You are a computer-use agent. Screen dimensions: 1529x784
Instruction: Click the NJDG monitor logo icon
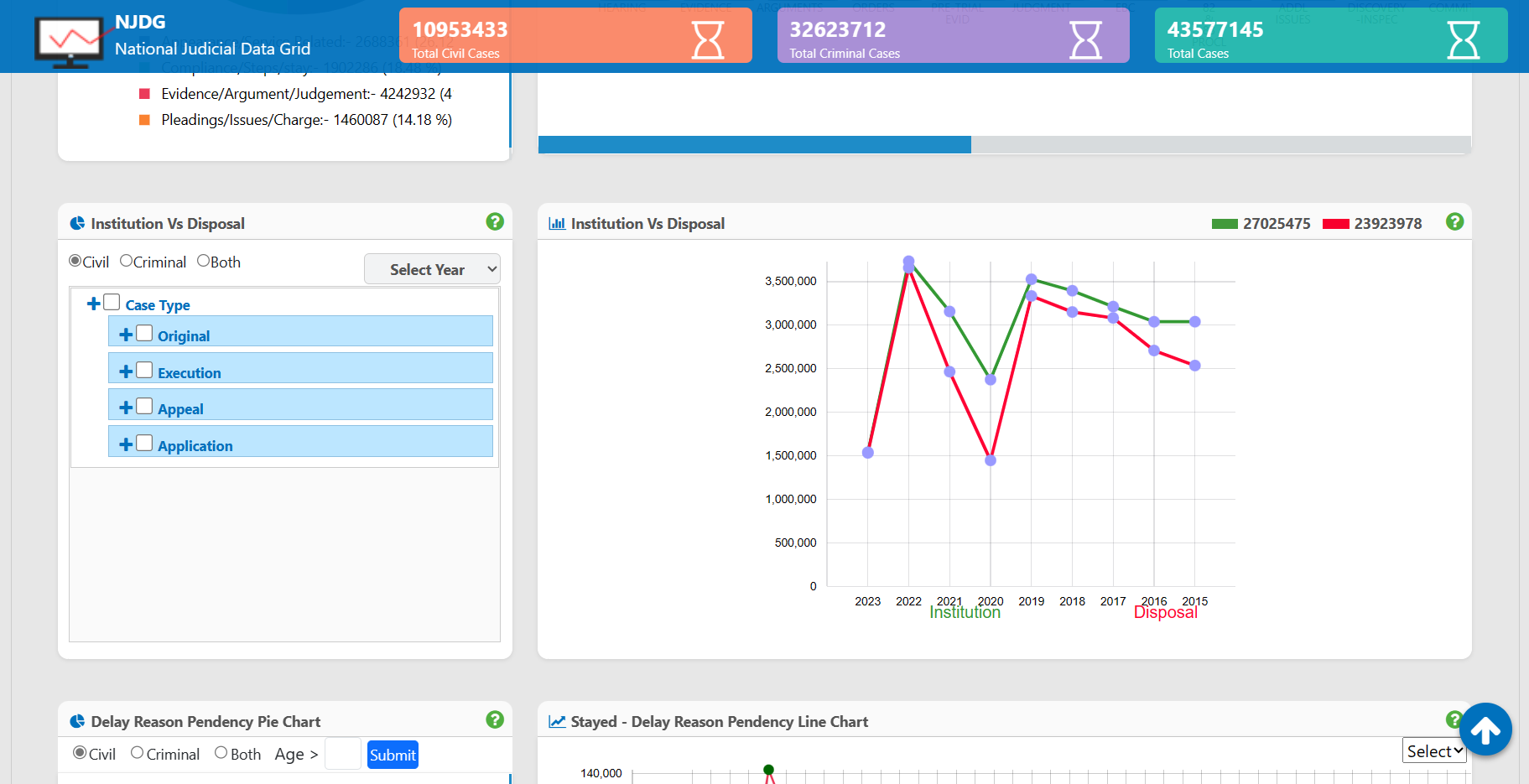coord(70,40)
